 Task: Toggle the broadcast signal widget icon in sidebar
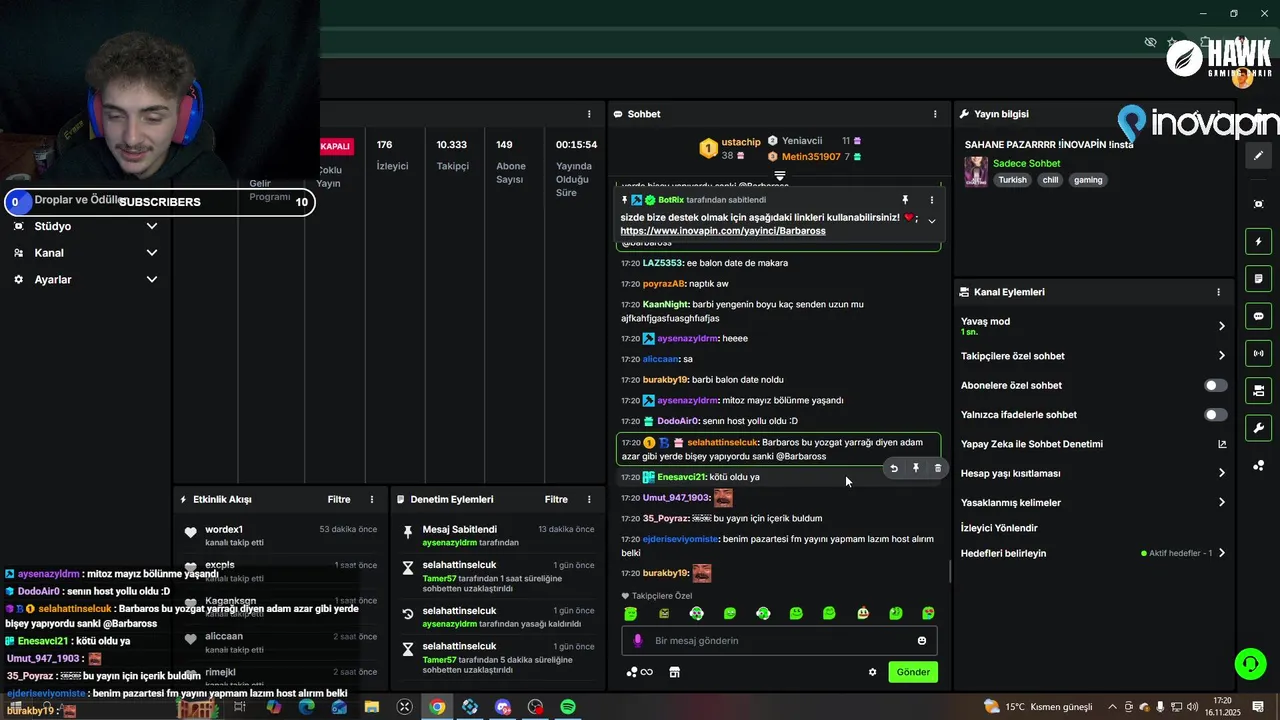coord(1258,353)
